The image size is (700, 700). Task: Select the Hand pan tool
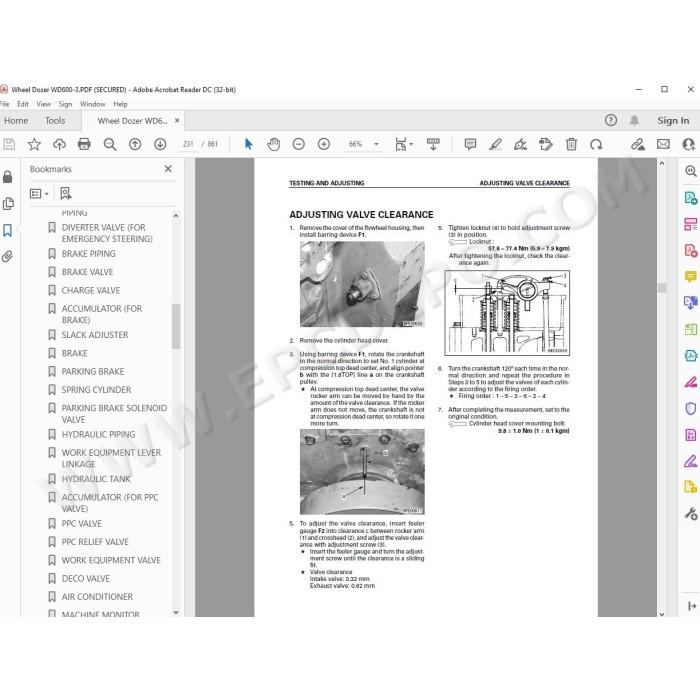point(273,144)
